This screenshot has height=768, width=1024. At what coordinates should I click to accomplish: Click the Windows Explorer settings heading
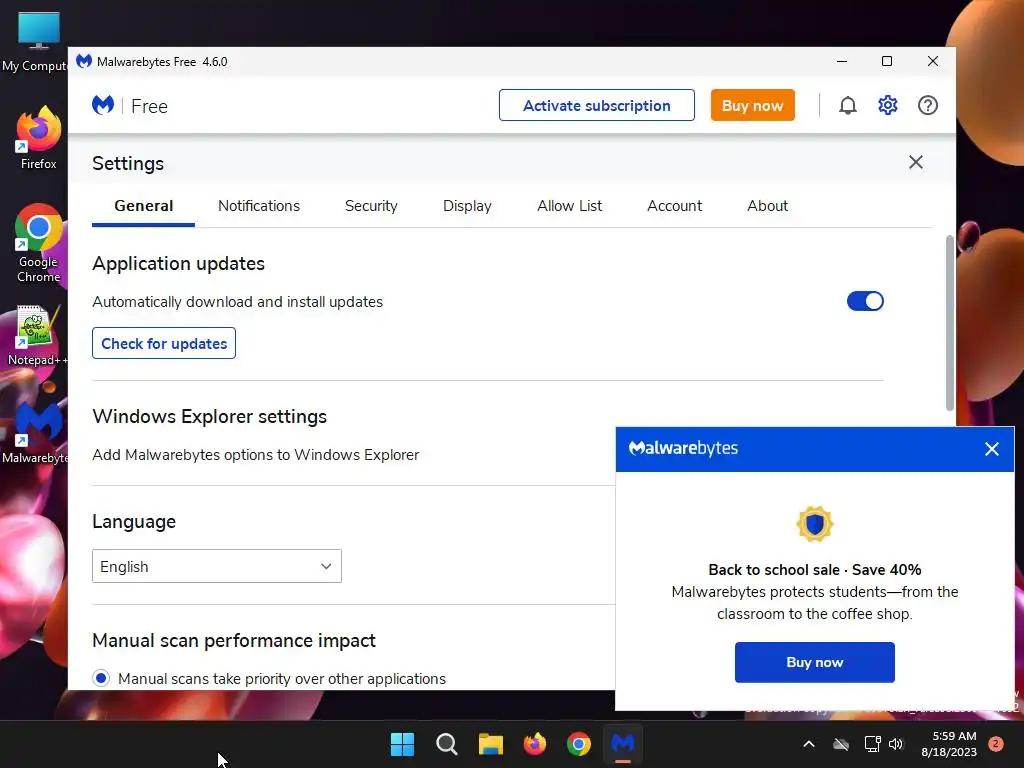pyautogui.click(x=210, y=417)
